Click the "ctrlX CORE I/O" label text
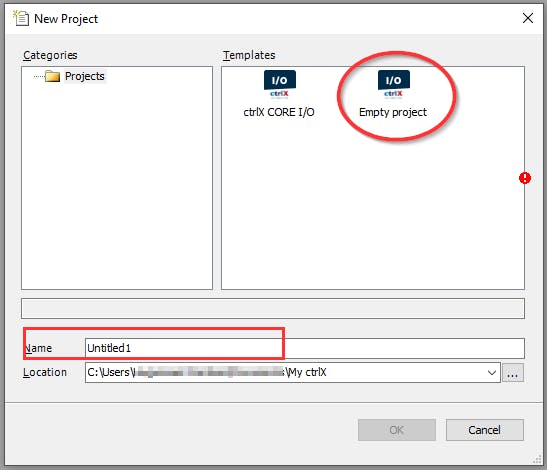The width and height of the screenshot is (547, 470). point(279,112)
